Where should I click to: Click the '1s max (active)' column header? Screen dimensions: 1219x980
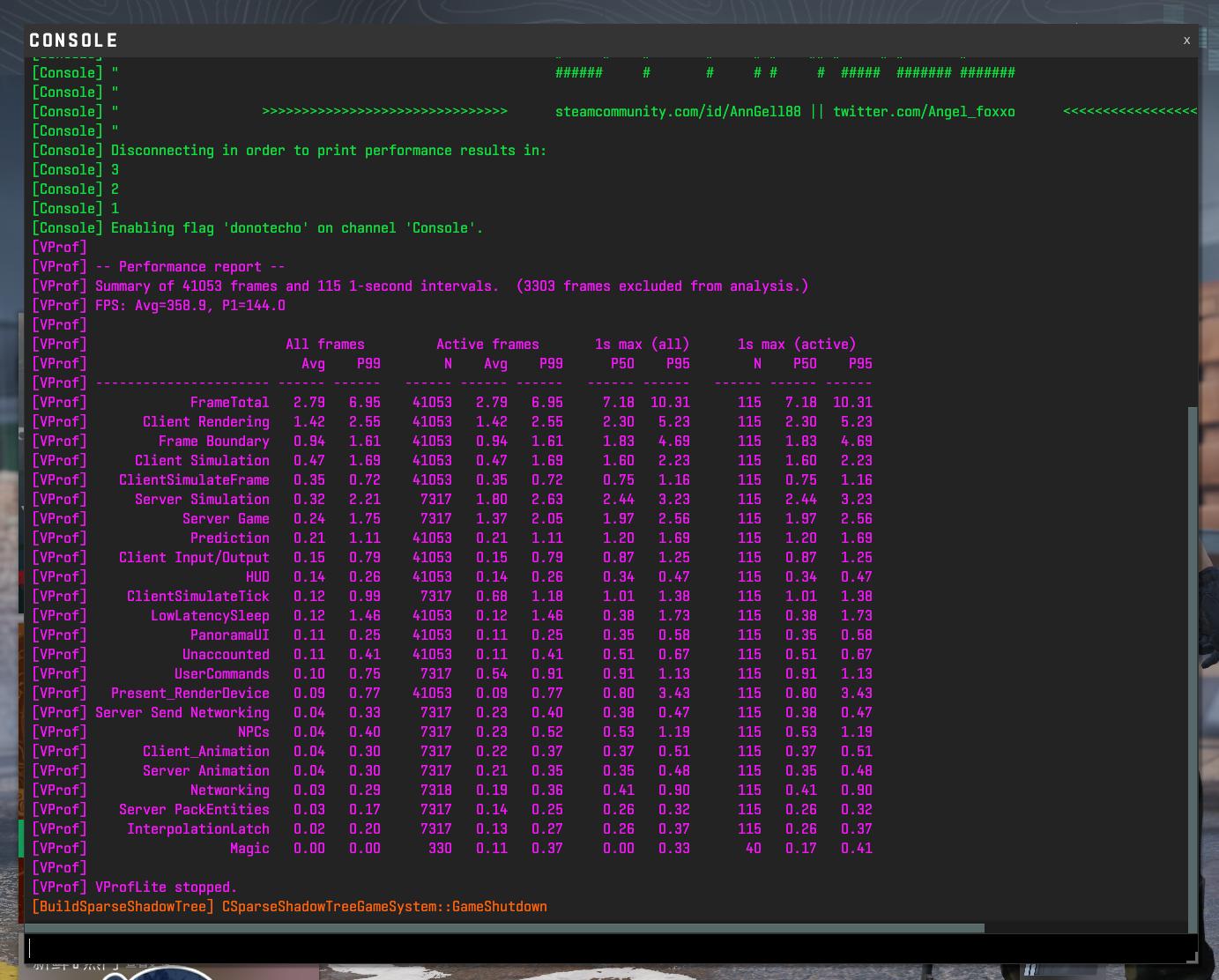(797, 345)
